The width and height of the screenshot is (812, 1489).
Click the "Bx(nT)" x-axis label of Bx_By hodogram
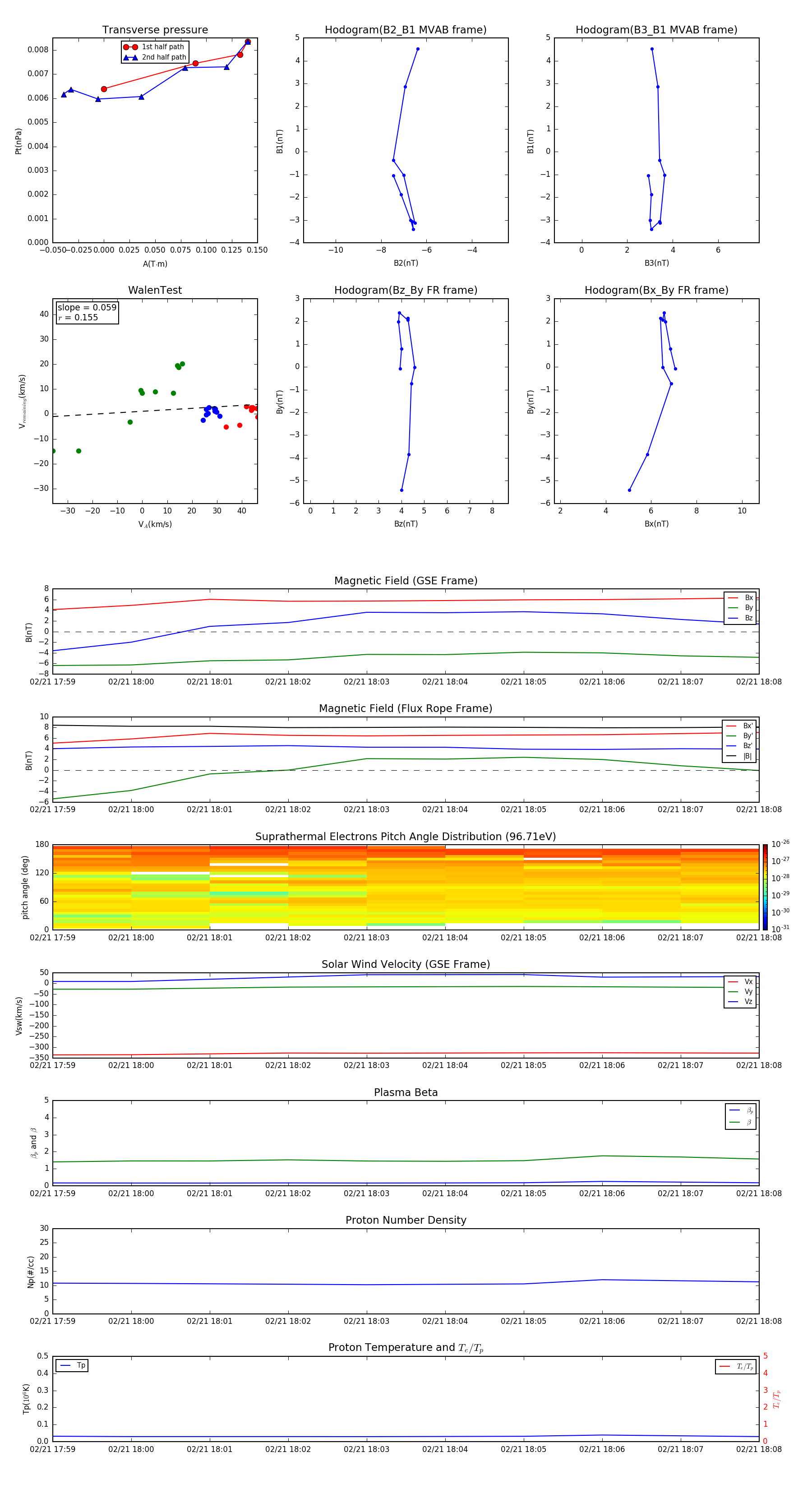(x=656, y=524)
